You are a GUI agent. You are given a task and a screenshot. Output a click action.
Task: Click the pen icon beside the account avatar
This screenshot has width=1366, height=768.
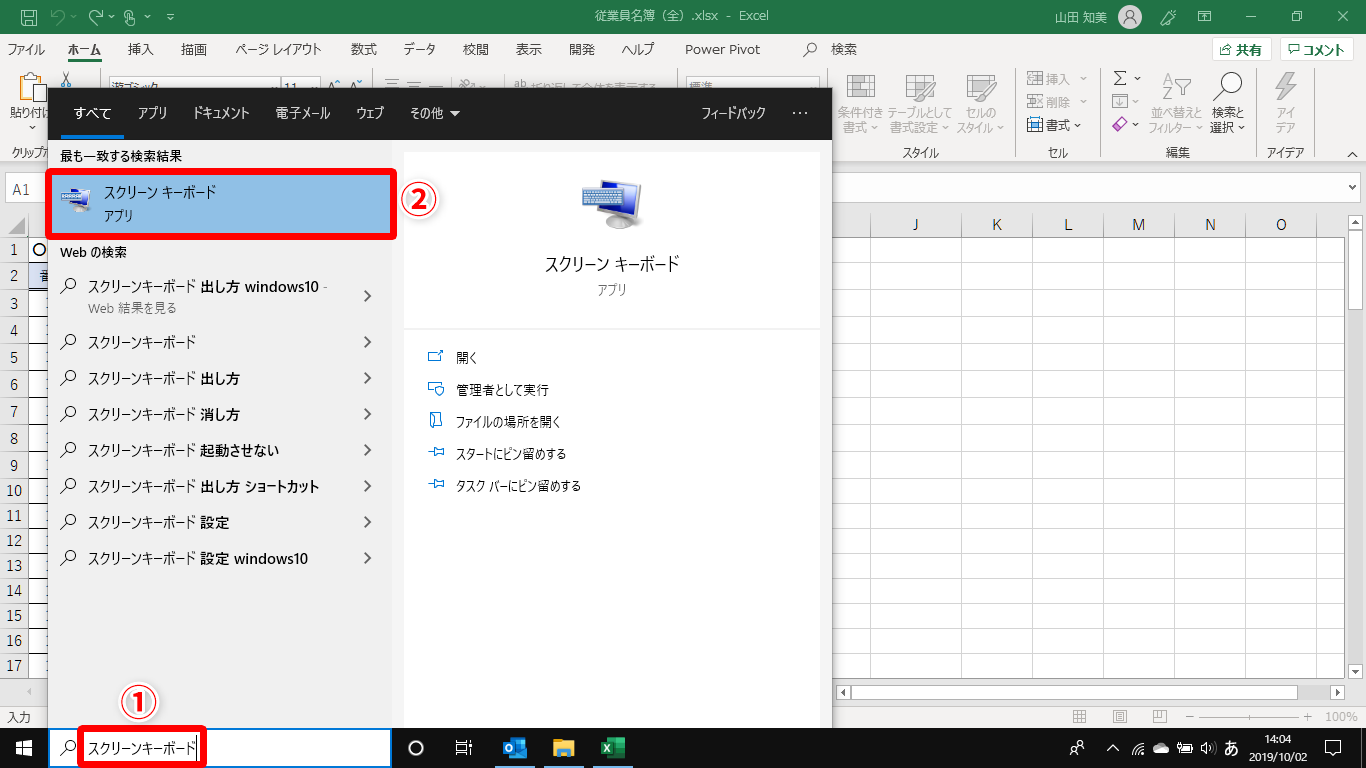[x=1167, y=17]
